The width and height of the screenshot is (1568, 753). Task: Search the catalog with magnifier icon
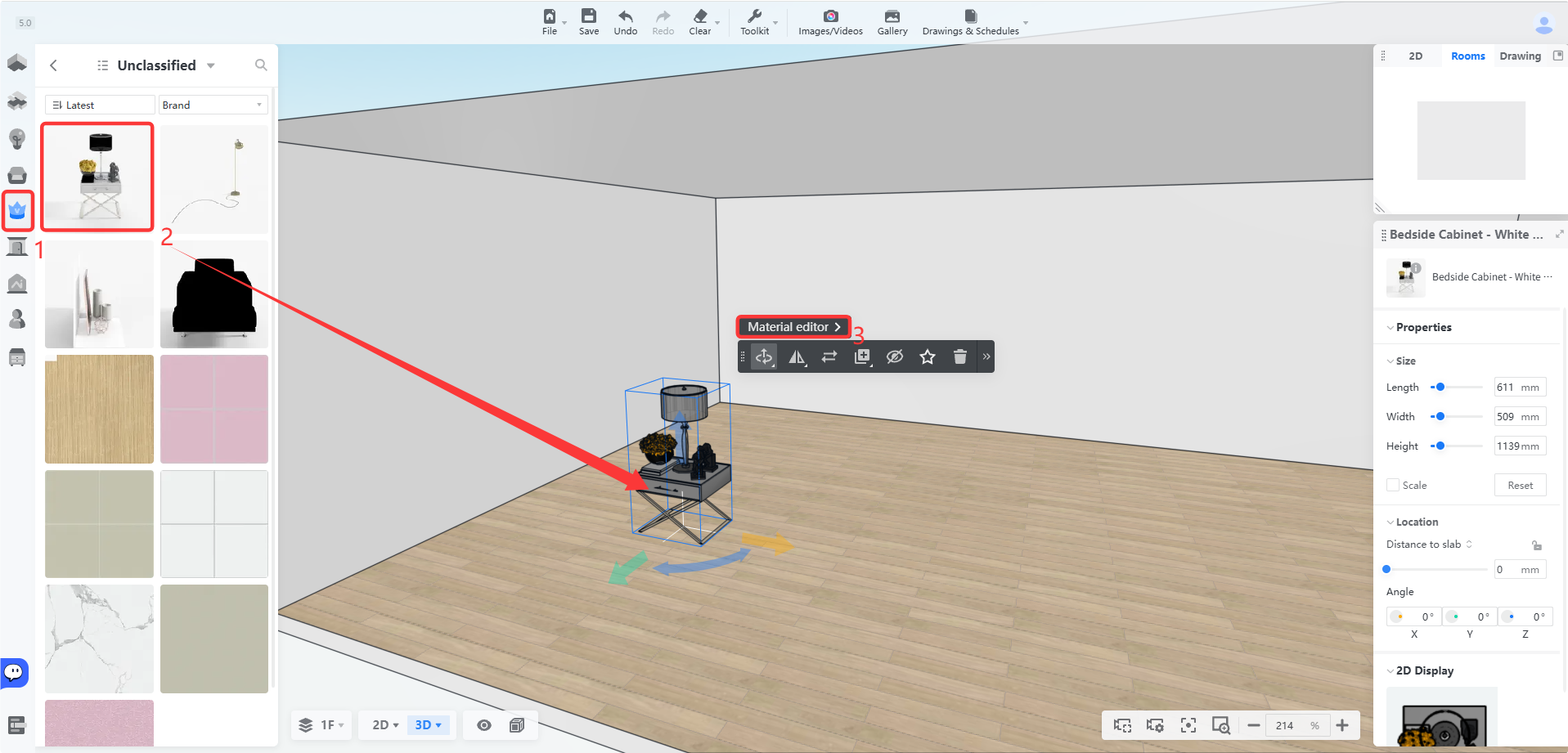pyautogui.click(x=261, y=65)
